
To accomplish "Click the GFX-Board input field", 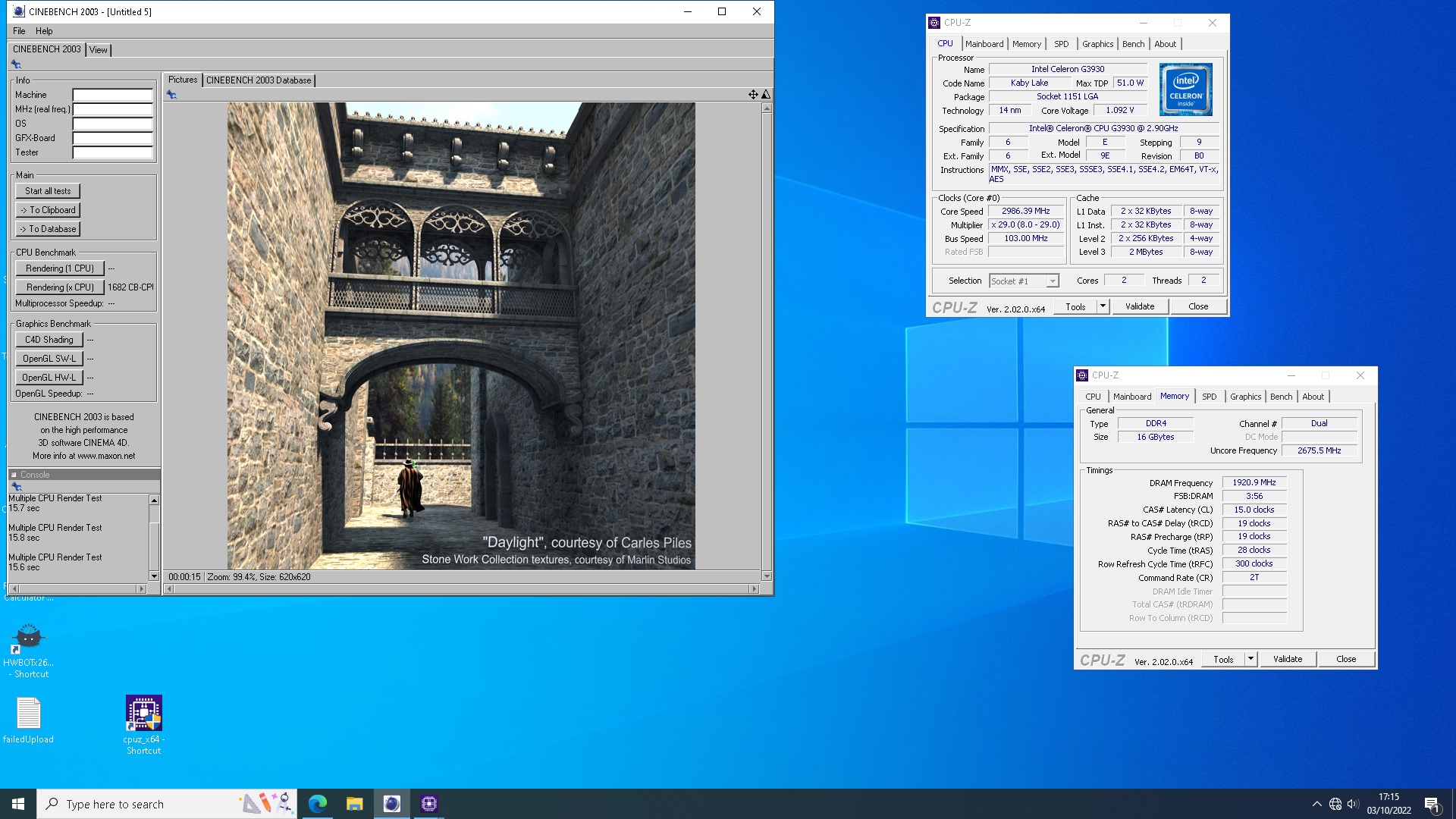I will pyautogui.click(x=112, y=139).
